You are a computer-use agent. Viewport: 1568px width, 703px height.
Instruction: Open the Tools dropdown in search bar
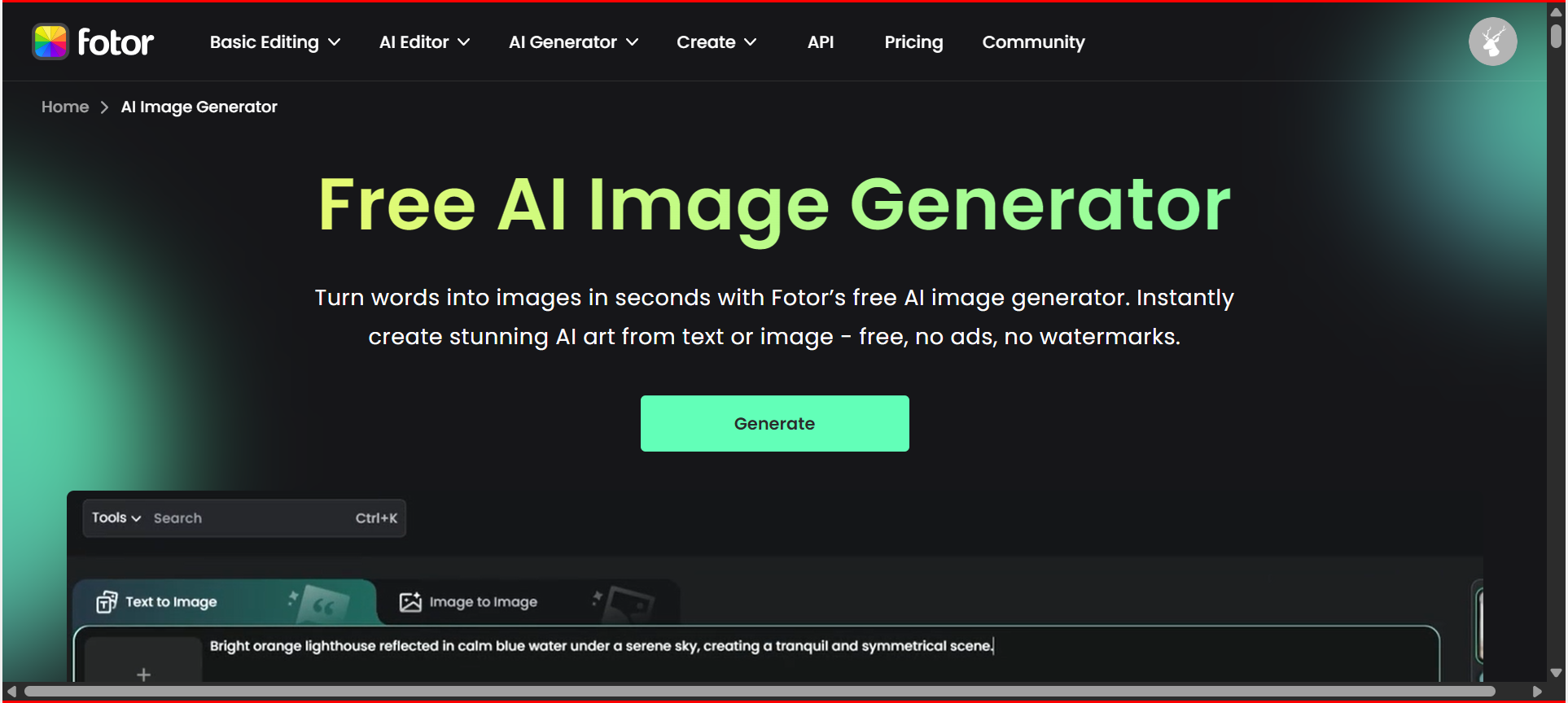click(116, 518)
